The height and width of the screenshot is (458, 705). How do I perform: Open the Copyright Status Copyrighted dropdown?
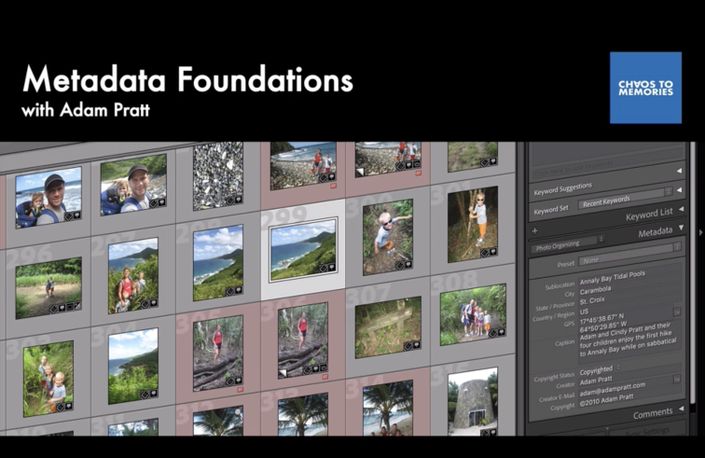(600, 370)
